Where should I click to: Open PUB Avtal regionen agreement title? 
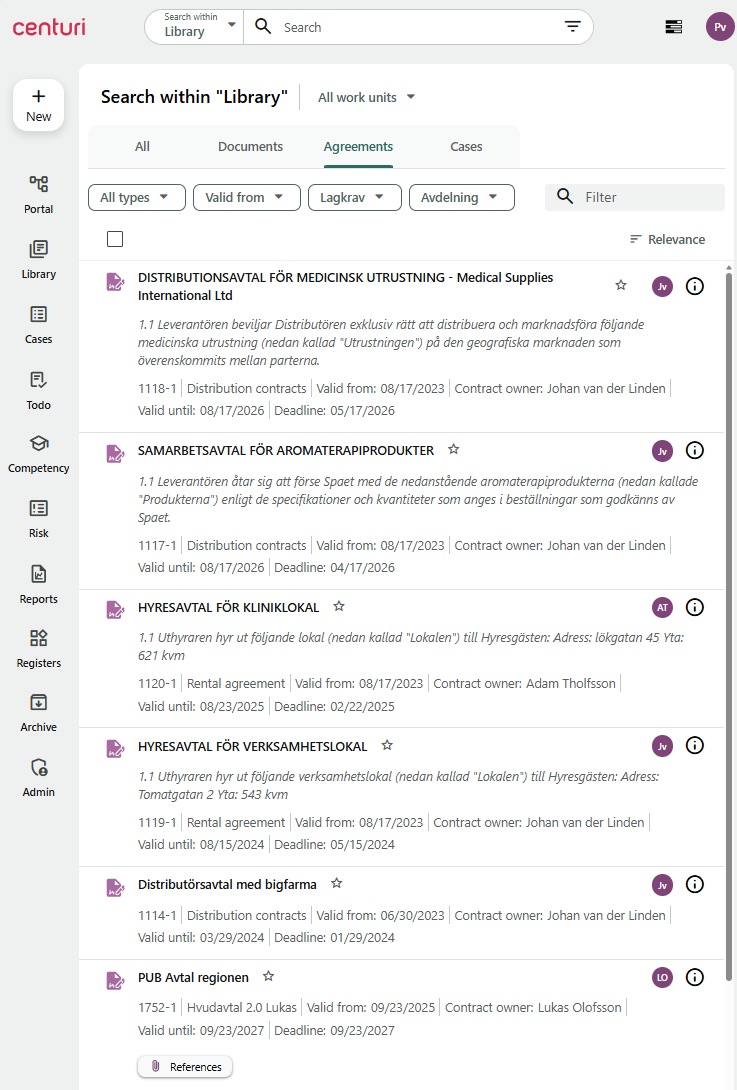pyautogui.click(x=193, y=977)
